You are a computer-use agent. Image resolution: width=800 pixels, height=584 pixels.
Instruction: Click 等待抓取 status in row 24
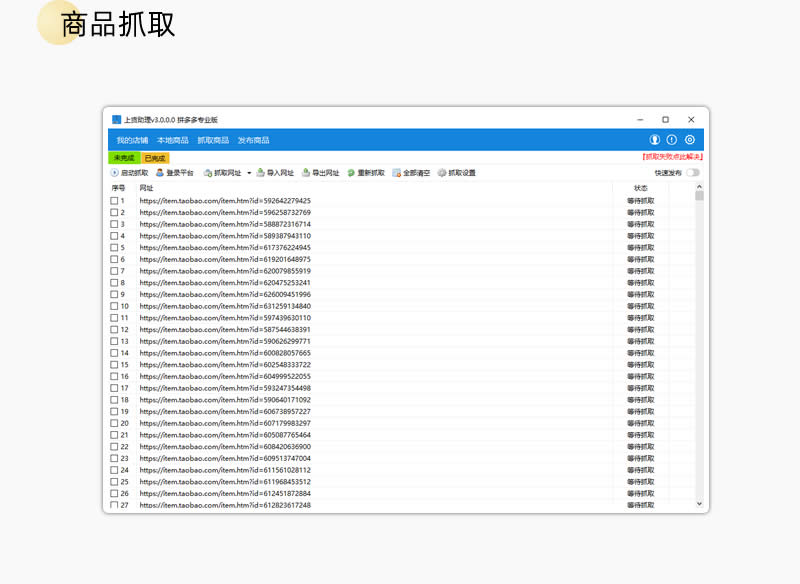[x=641, y=471]
